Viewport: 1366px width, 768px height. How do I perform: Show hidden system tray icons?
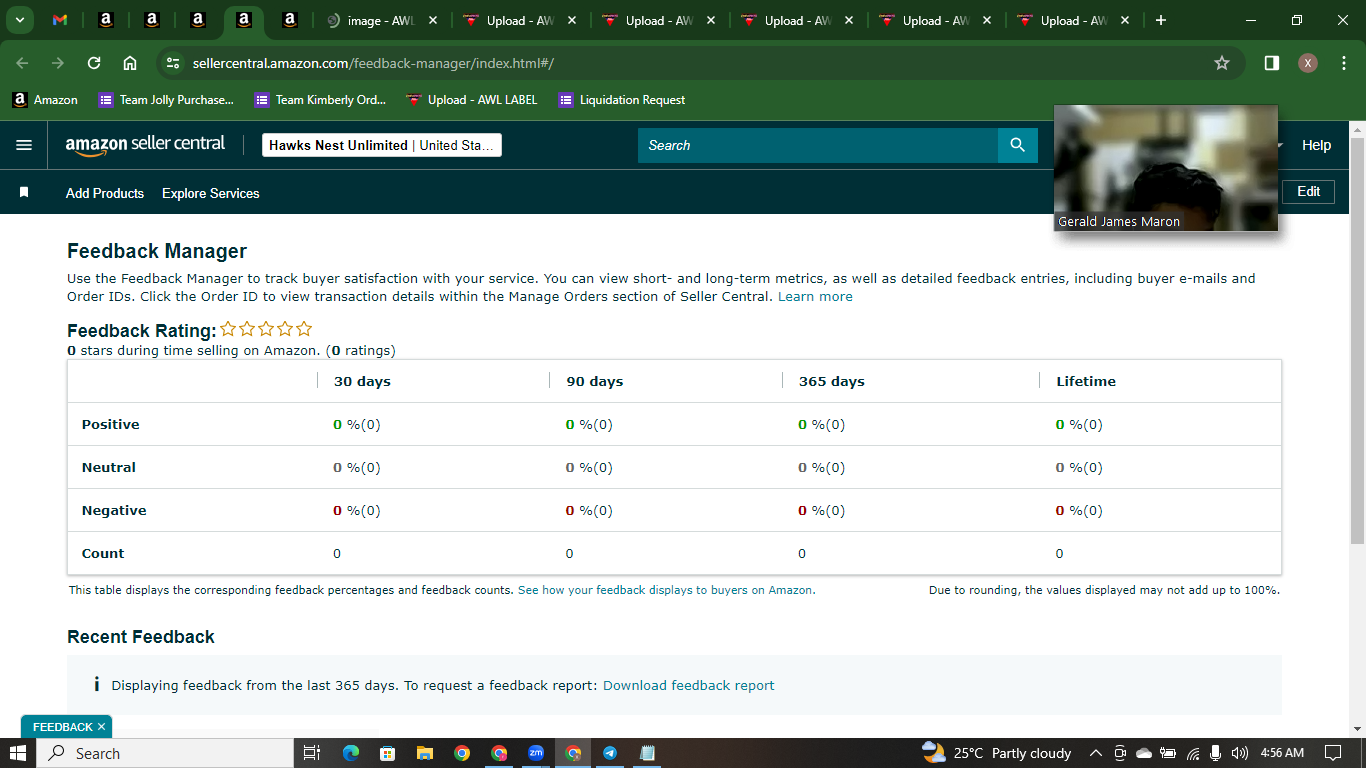(1095, 753)
